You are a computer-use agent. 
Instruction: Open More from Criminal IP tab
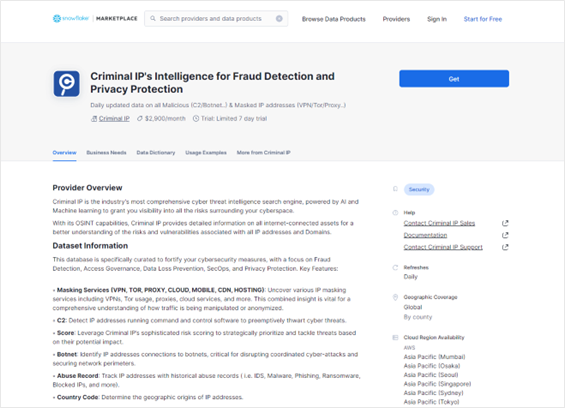263,152
